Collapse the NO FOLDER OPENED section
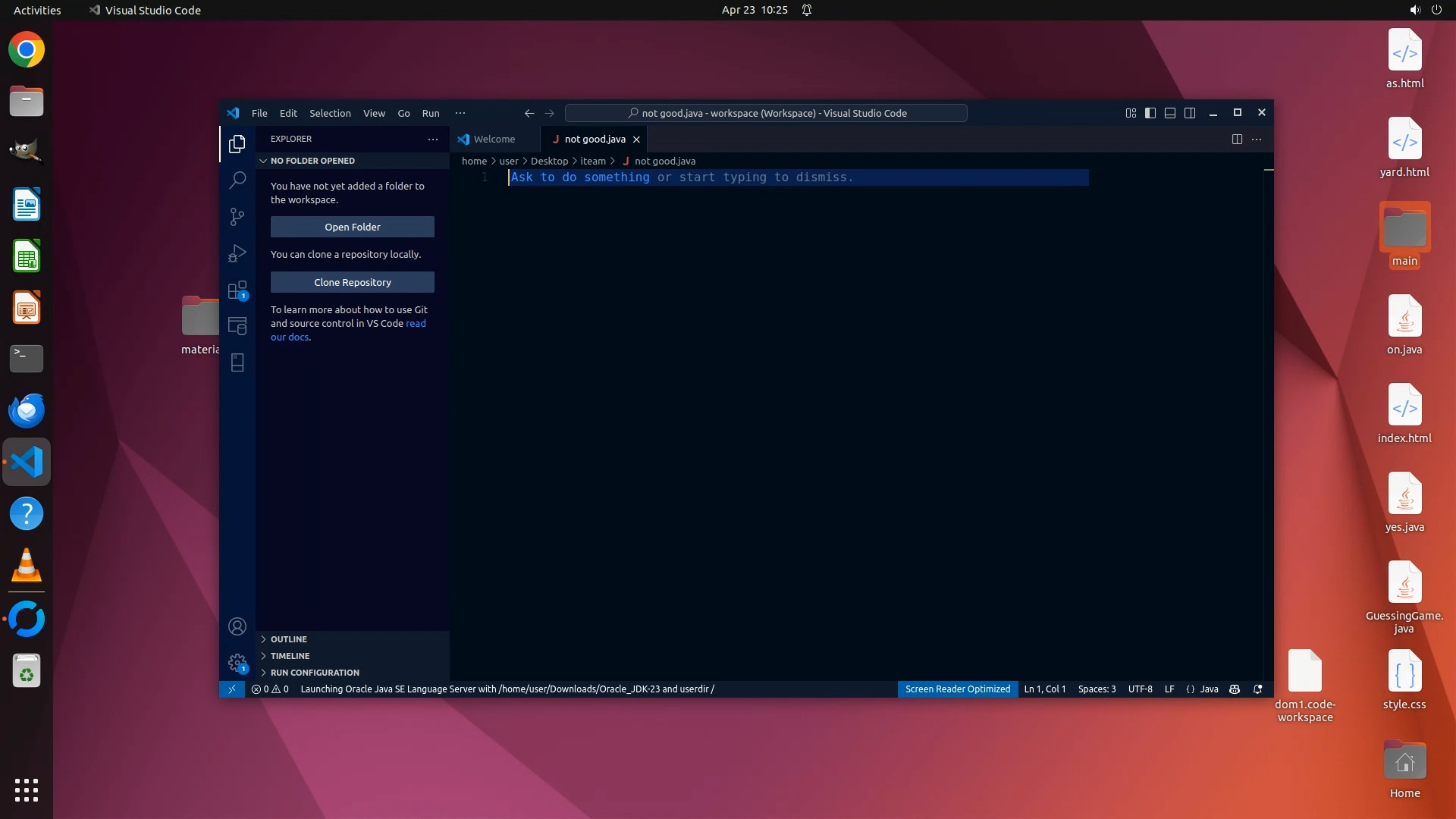Viewport: 1456px width, 819px height. 312,161
